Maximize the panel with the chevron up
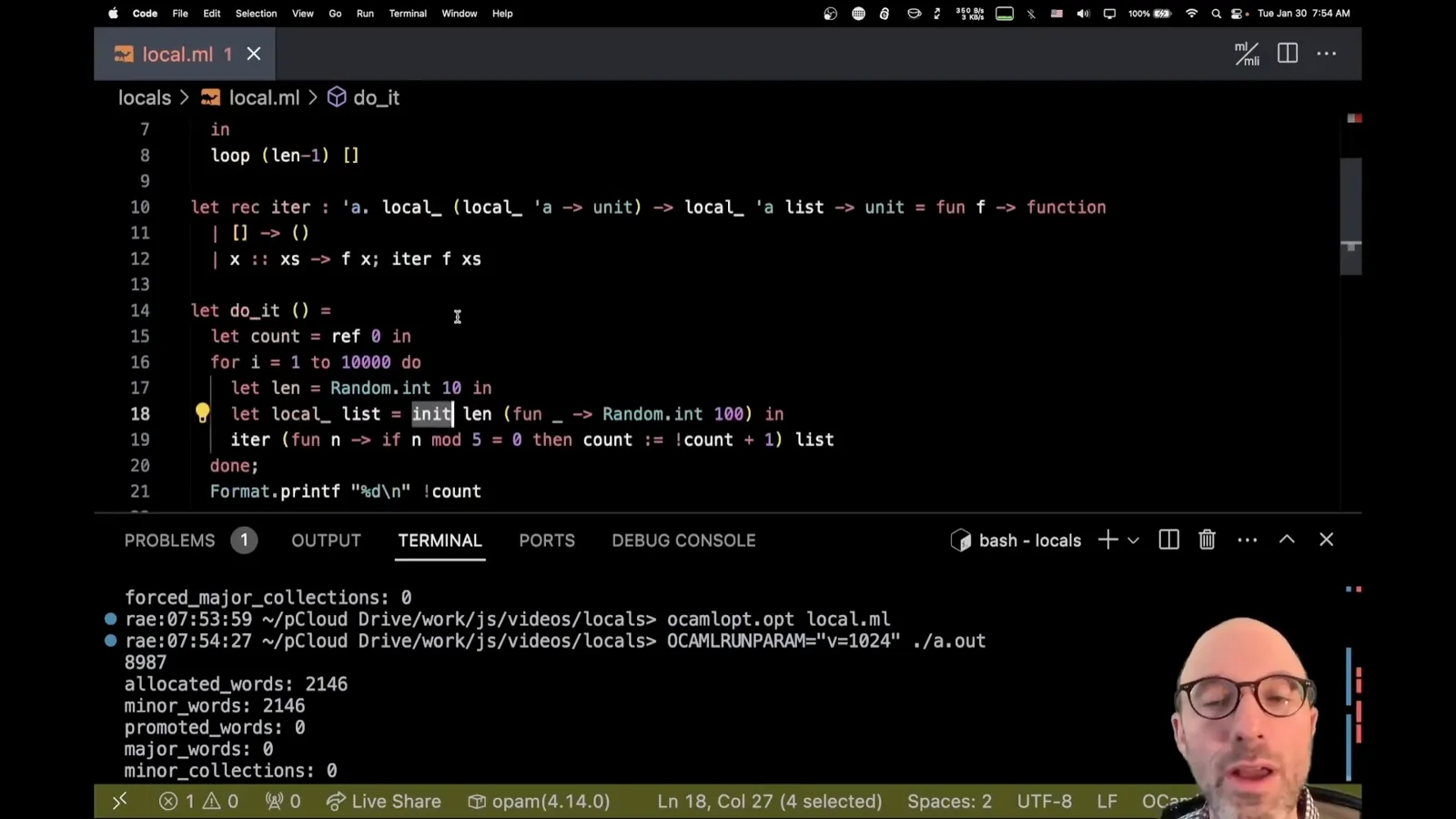Image resolution: width=1456 pixels, height=819 pixels. click(x=1287, y=540)
